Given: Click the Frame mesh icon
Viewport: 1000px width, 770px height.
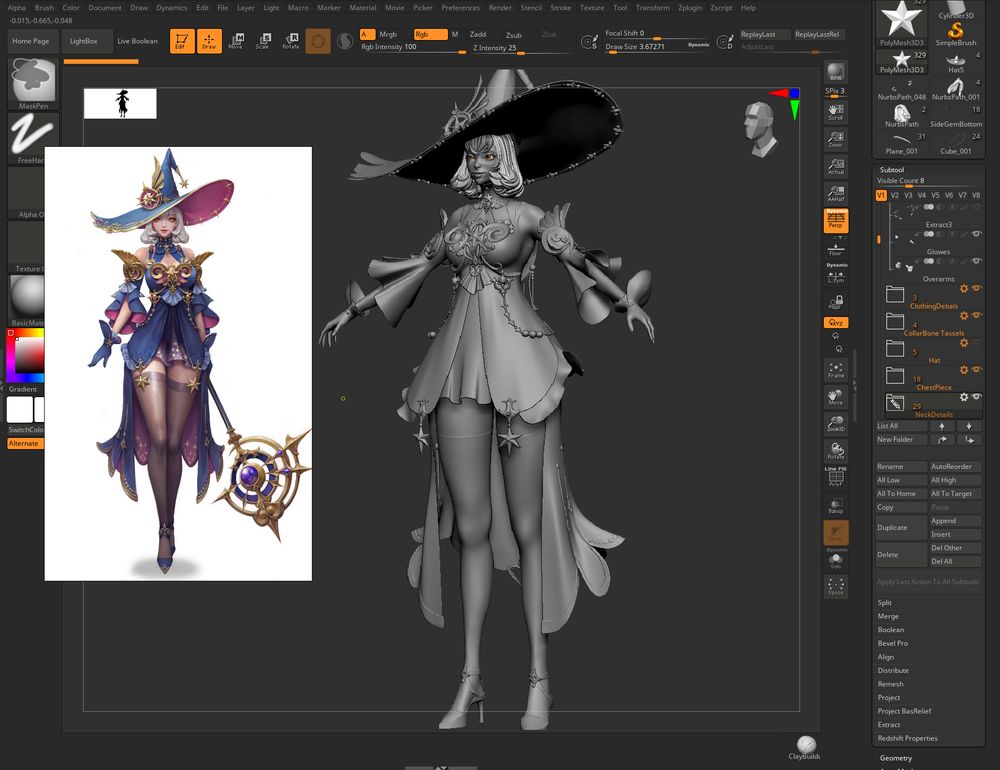Looking at the screenshot, I should [835, 370].
